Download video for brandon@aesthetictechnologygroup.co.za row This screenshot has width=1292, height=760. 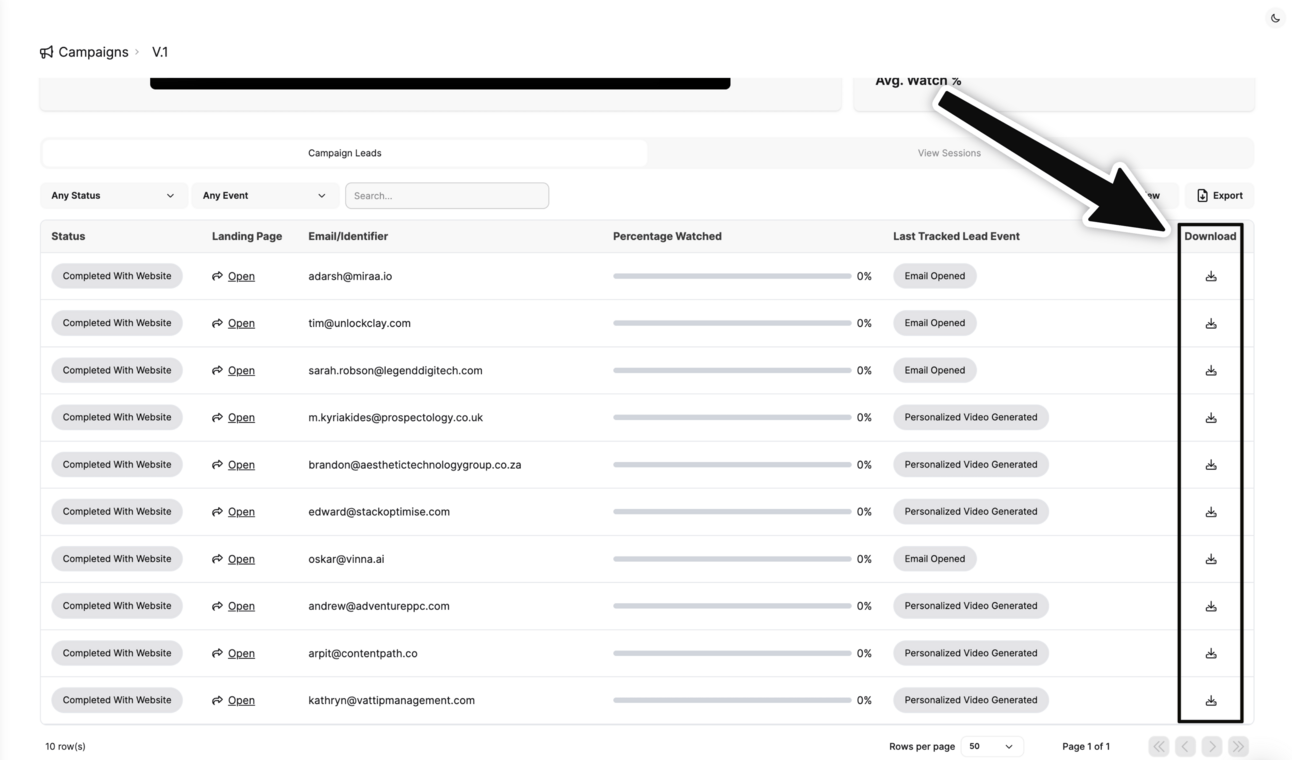(x=1210, y=465)
